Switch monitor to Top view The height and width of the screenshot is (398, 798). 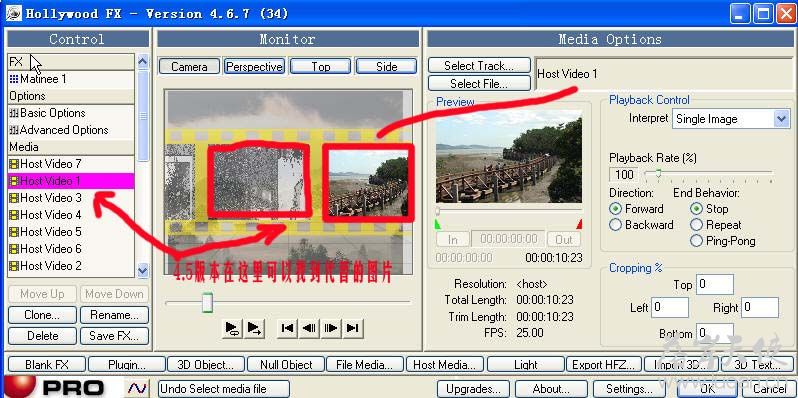[x=320, y=67]
